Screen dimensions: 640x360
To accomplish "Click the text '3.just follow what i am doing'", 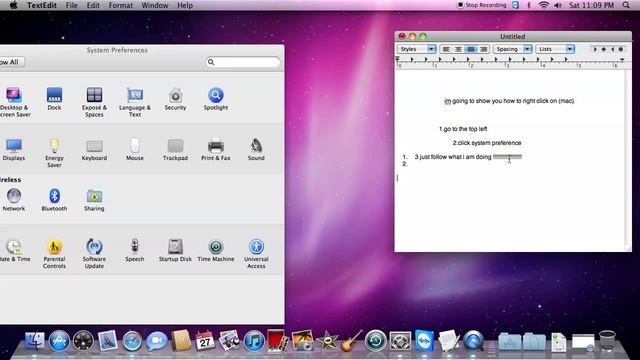I will tap(453, 157).
